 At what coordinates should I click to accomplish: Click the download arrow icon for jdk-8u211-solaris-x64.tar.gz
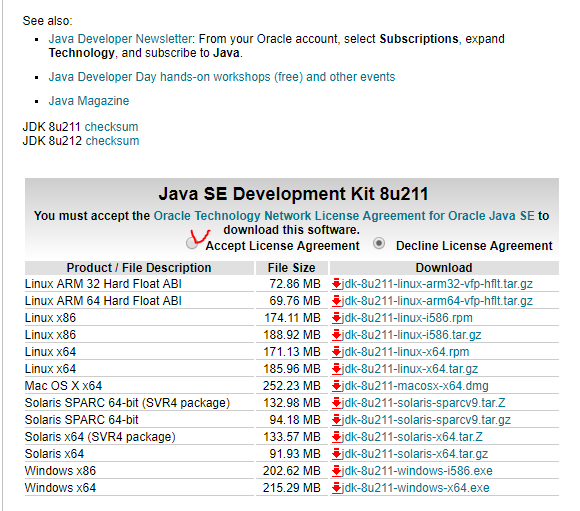[336, 454]
